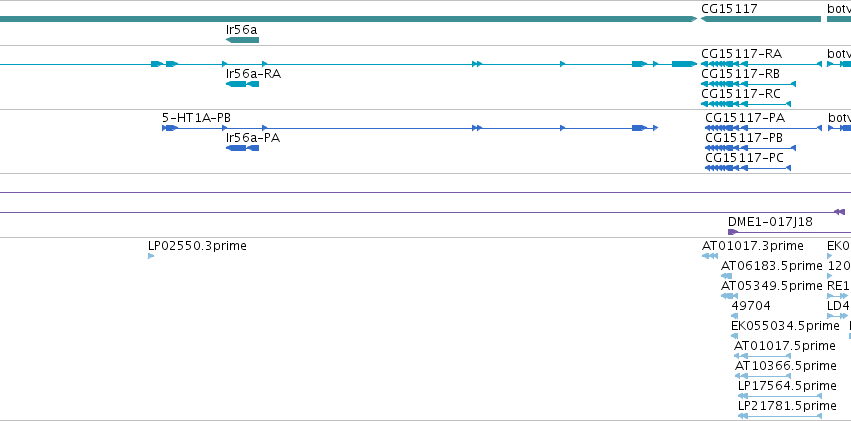Viewport: 851px width, 421px height.
Task: Click the AT10366.5prime EST label
Action: [x=785, y=366]
